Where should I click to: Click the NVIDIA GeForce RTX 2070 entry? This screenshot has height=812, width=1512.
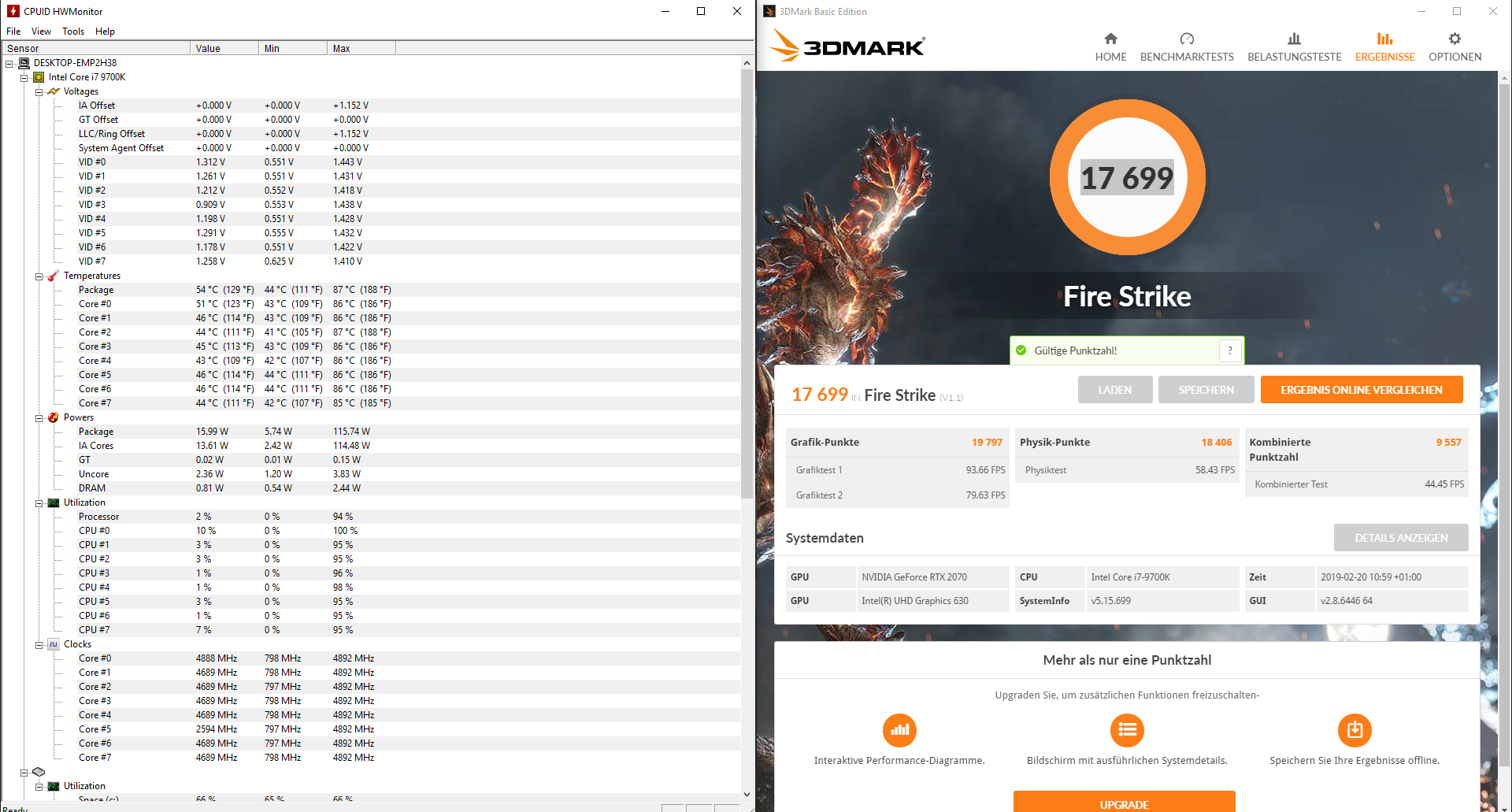914,577
